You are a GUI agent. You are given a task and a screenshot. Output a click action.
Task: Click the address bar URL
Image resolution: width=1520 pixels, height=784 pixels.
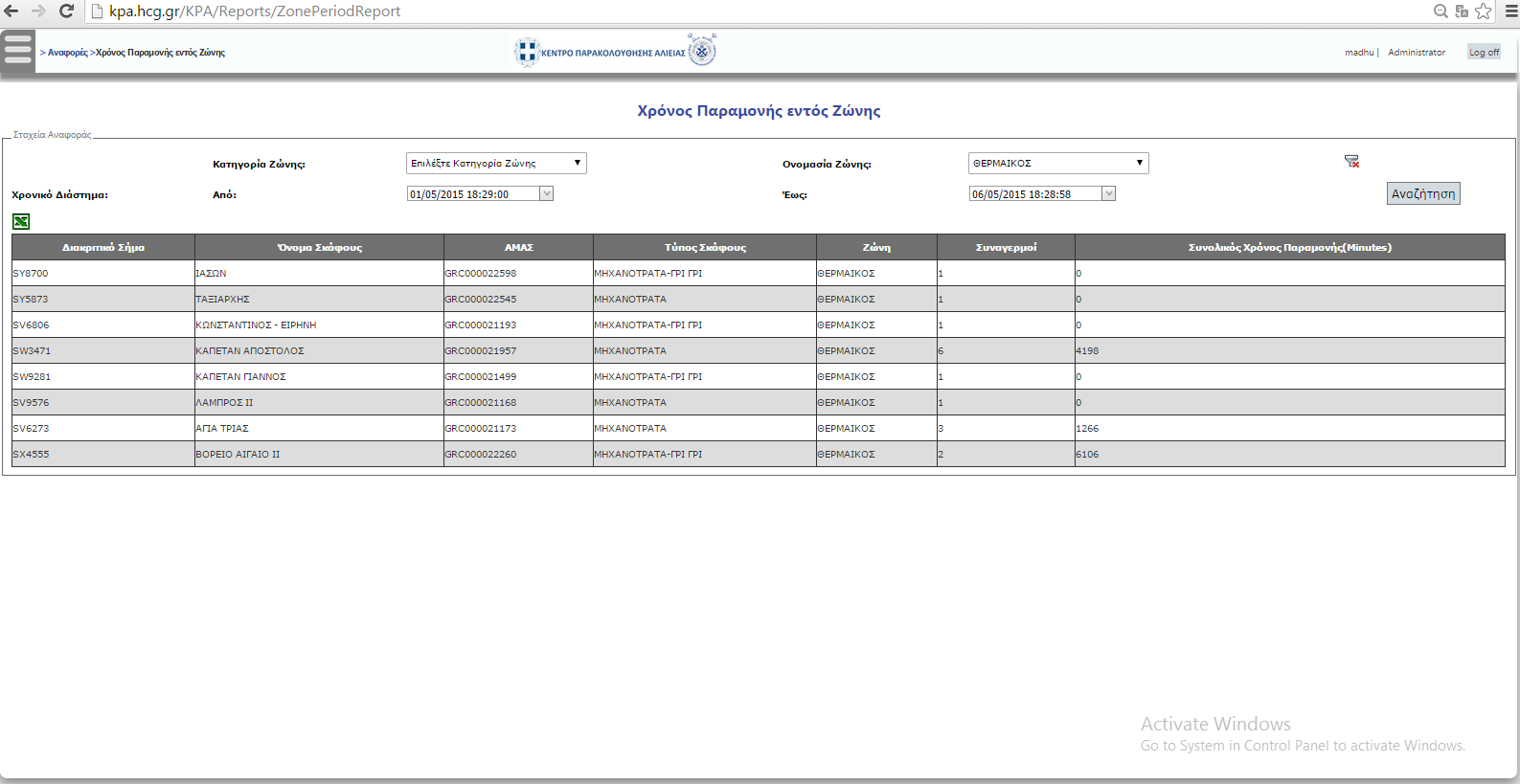point(255,11)
